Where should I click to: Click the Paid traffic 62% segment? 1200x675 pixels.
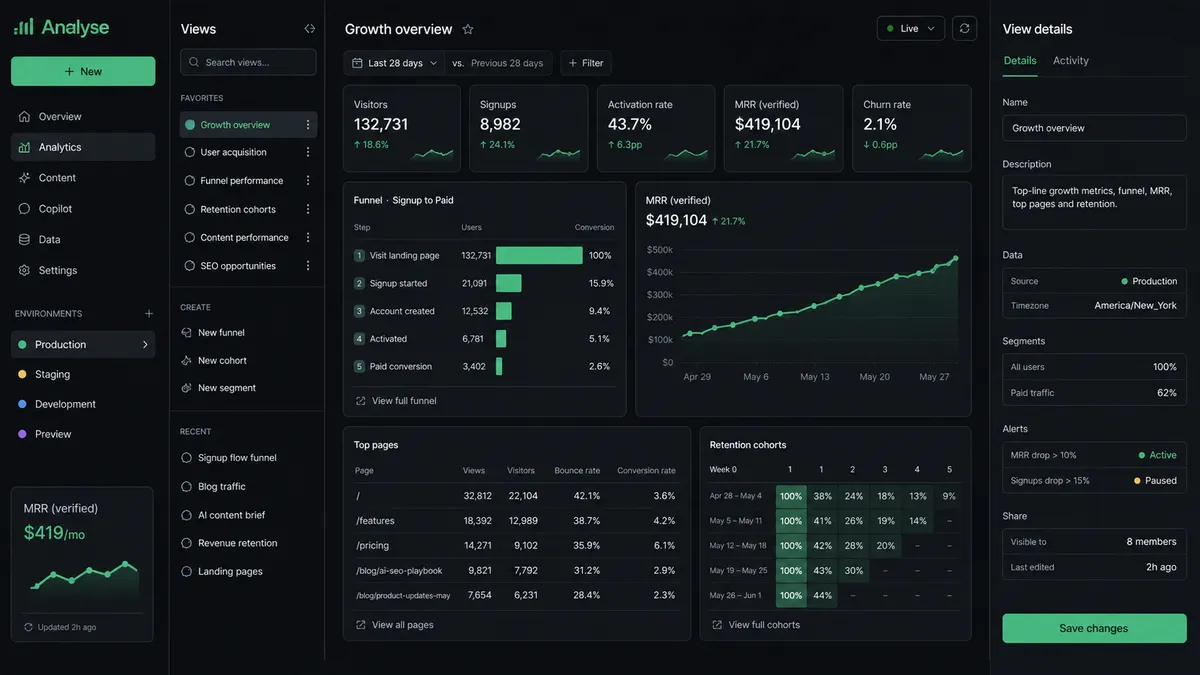pyautogui.click(x=1094, y=393)
